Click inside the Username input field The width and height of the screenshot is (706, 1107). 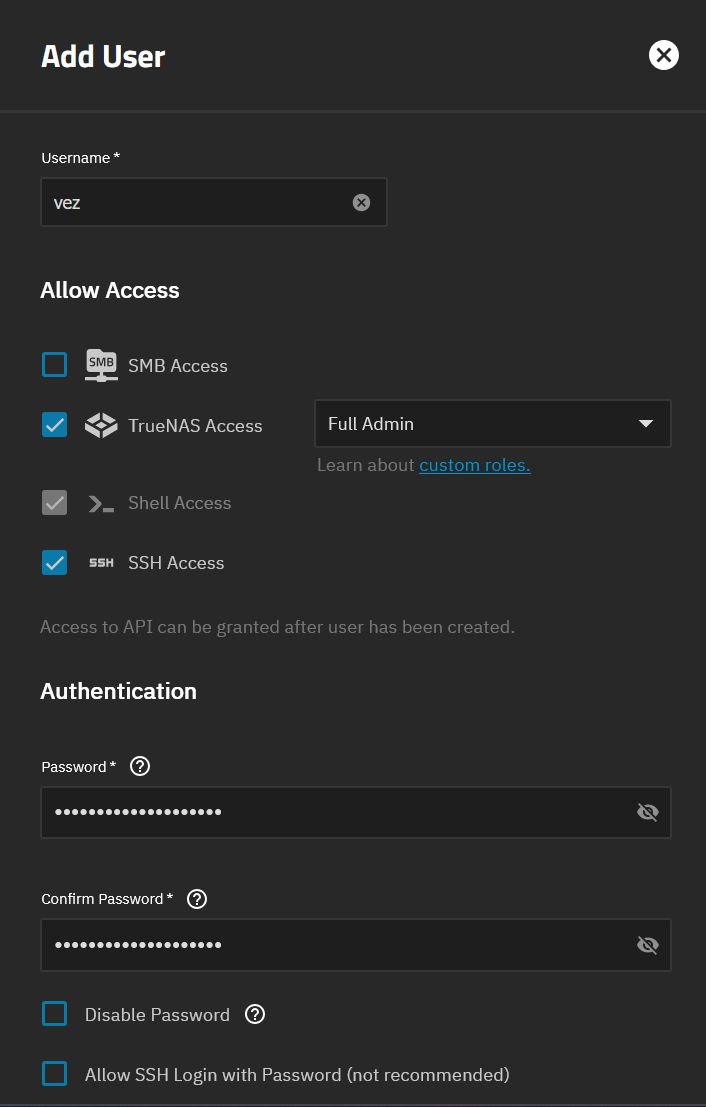coord(195,203)
